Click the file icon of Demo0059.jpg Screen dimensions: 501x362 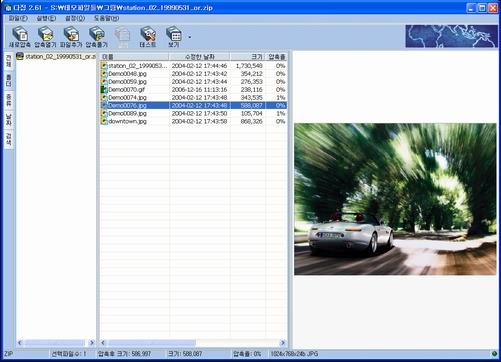tap(104, 82)
